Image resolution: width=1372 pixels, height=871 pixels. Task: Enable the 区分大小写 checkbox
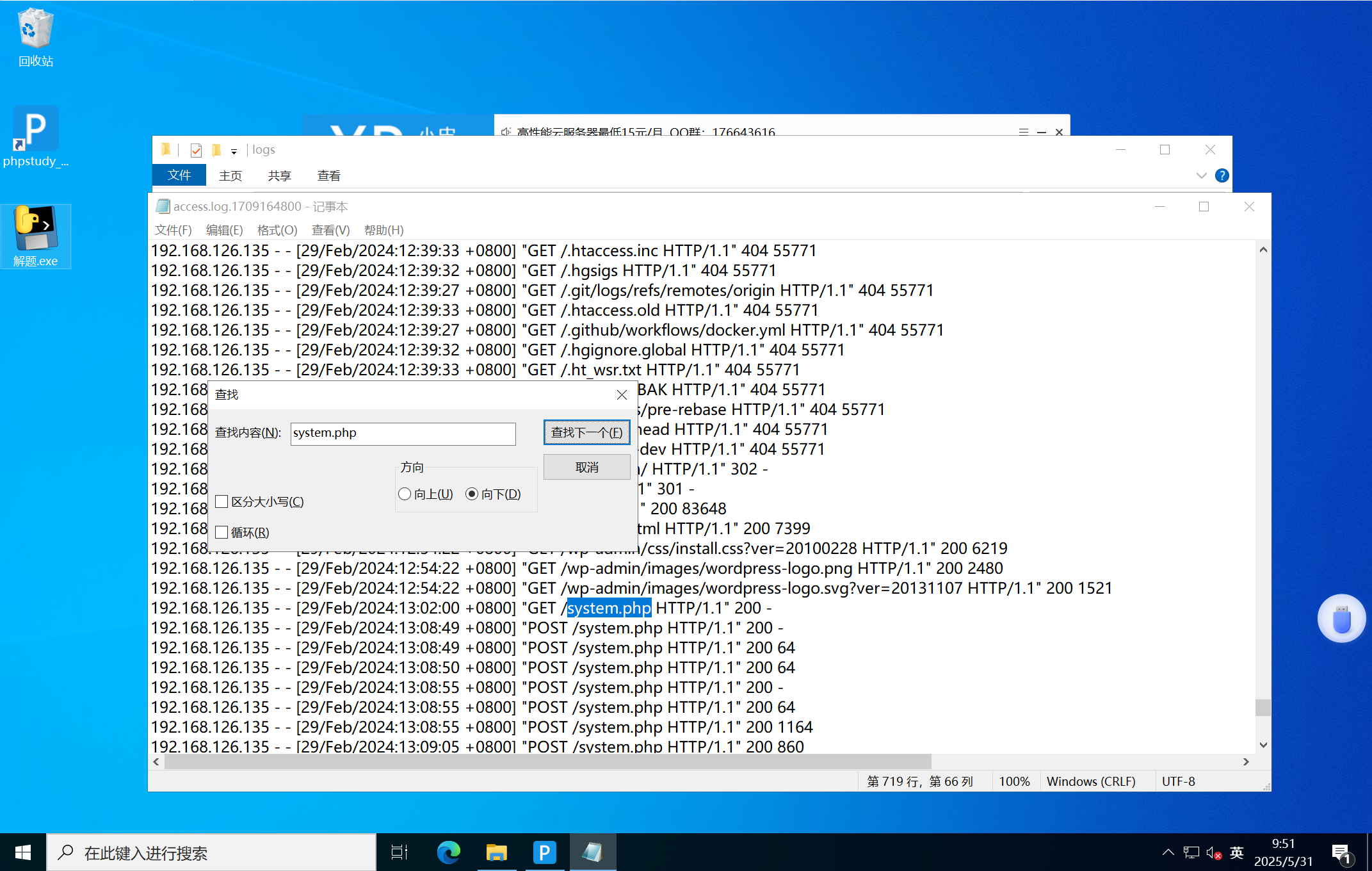pyautogui.click(x=222, y=501)
